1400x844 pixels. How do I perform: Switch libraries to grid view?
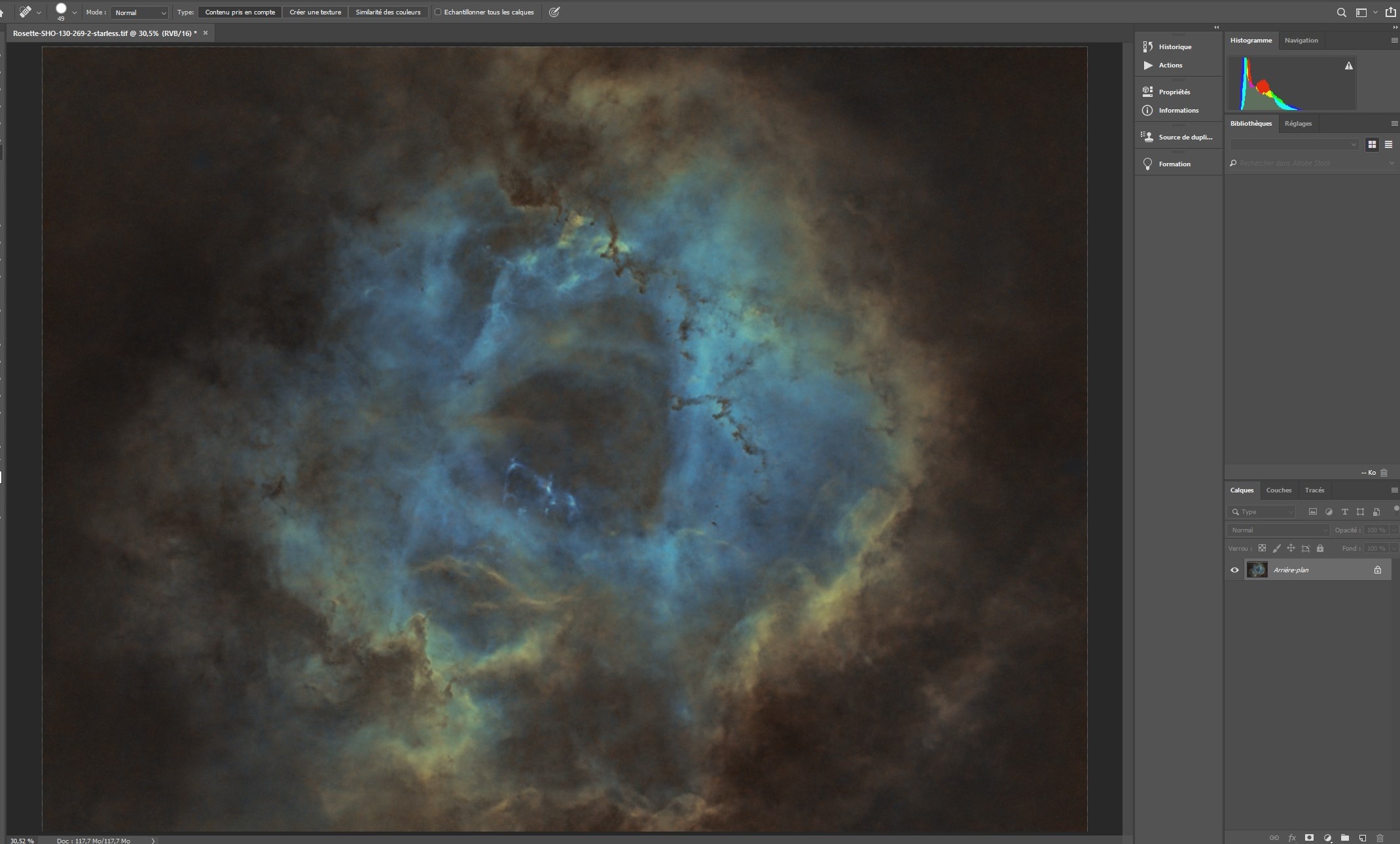coord(1372,144)
